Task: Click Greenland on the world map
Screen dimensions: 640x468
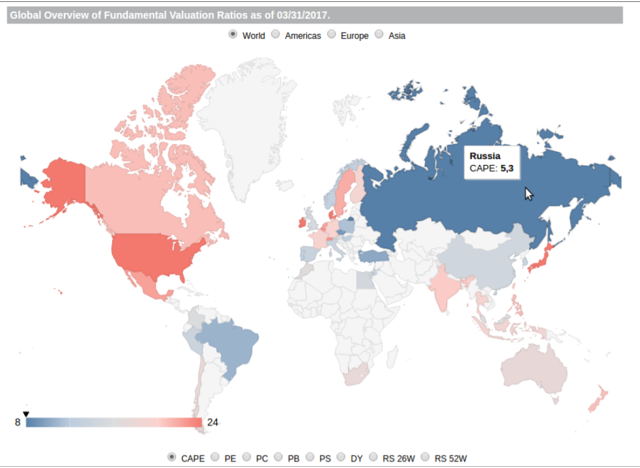Action: tap(249, 122)
